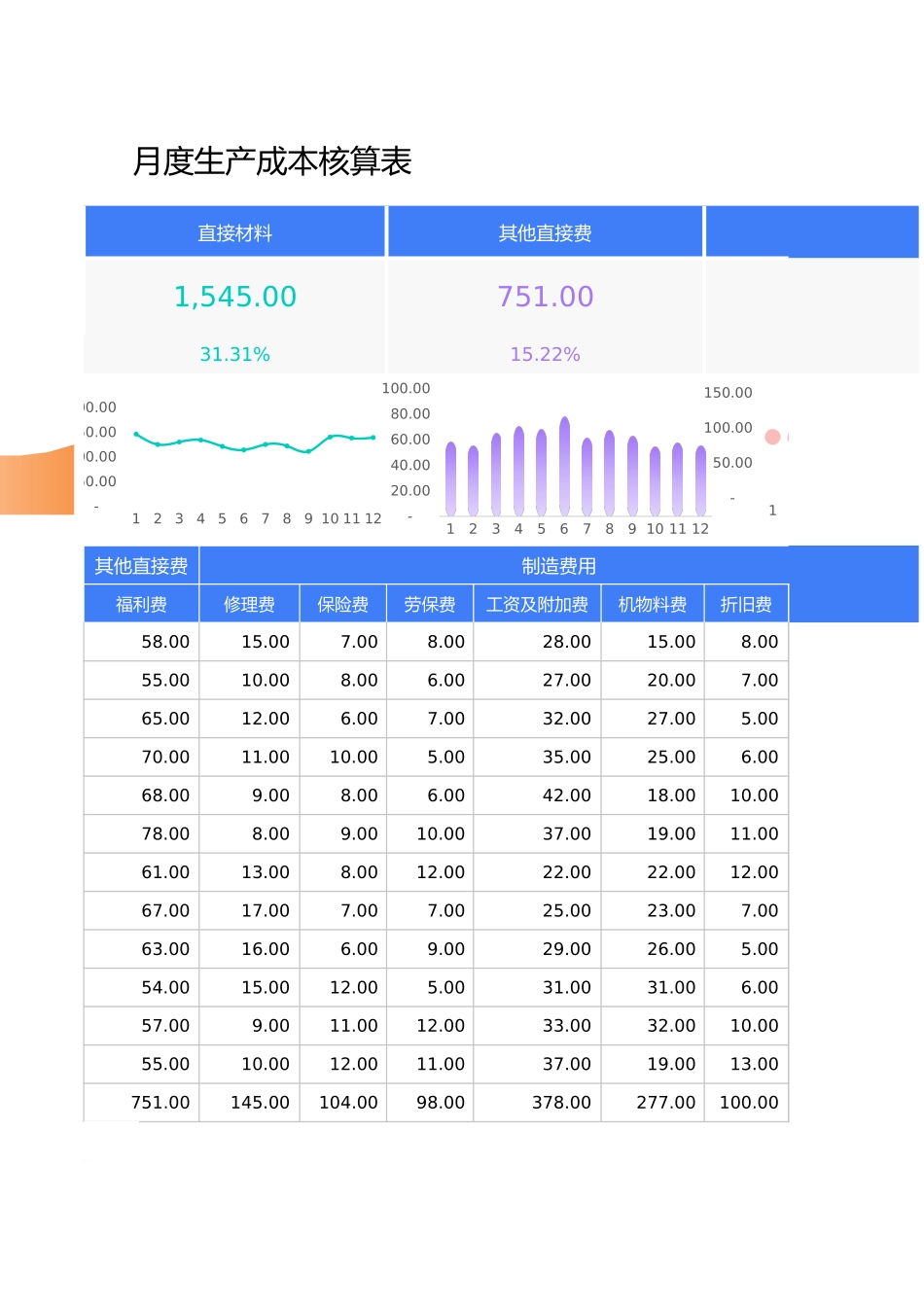Click the 100.00 axis label on bar chart
The width and height of the screenshot is (924, 1307).
coord(406,387)
